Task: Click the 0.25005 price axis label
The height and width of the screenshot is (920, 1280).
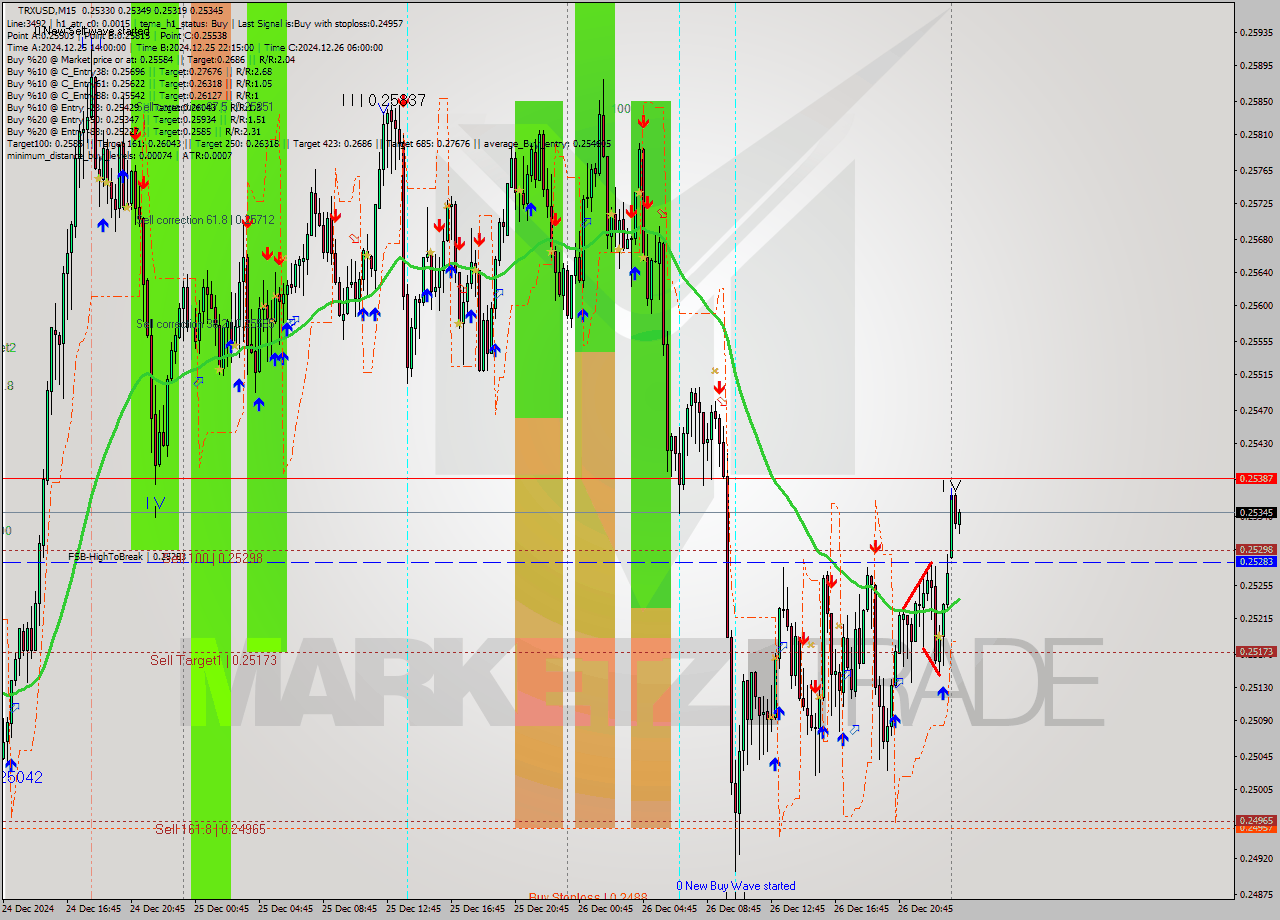Action: click(x=1256, y=790)
